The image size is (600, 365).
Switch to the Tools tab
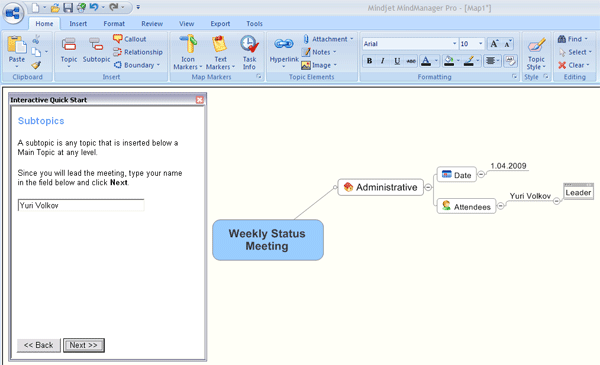coord(254,24)
